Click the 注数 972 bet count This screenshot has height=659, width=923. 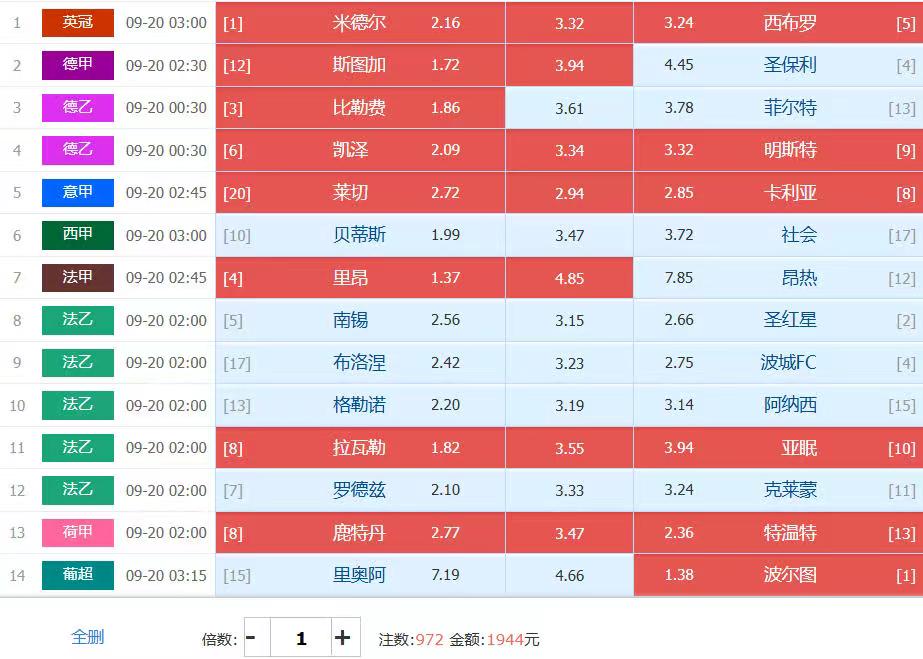pos(411,639)
